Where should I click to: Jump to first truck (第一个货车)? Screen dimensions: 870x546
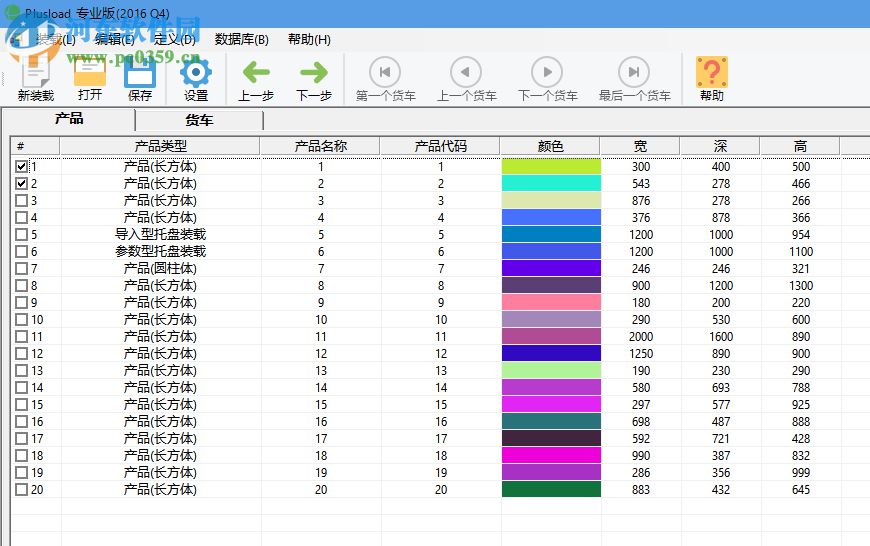[x=385, y=79]
